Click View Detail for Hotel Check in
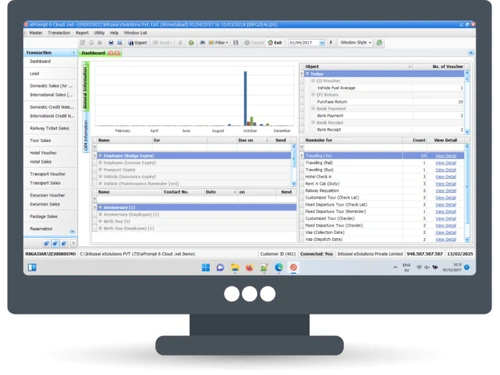 pyautogui.click(x=446, y=177)
